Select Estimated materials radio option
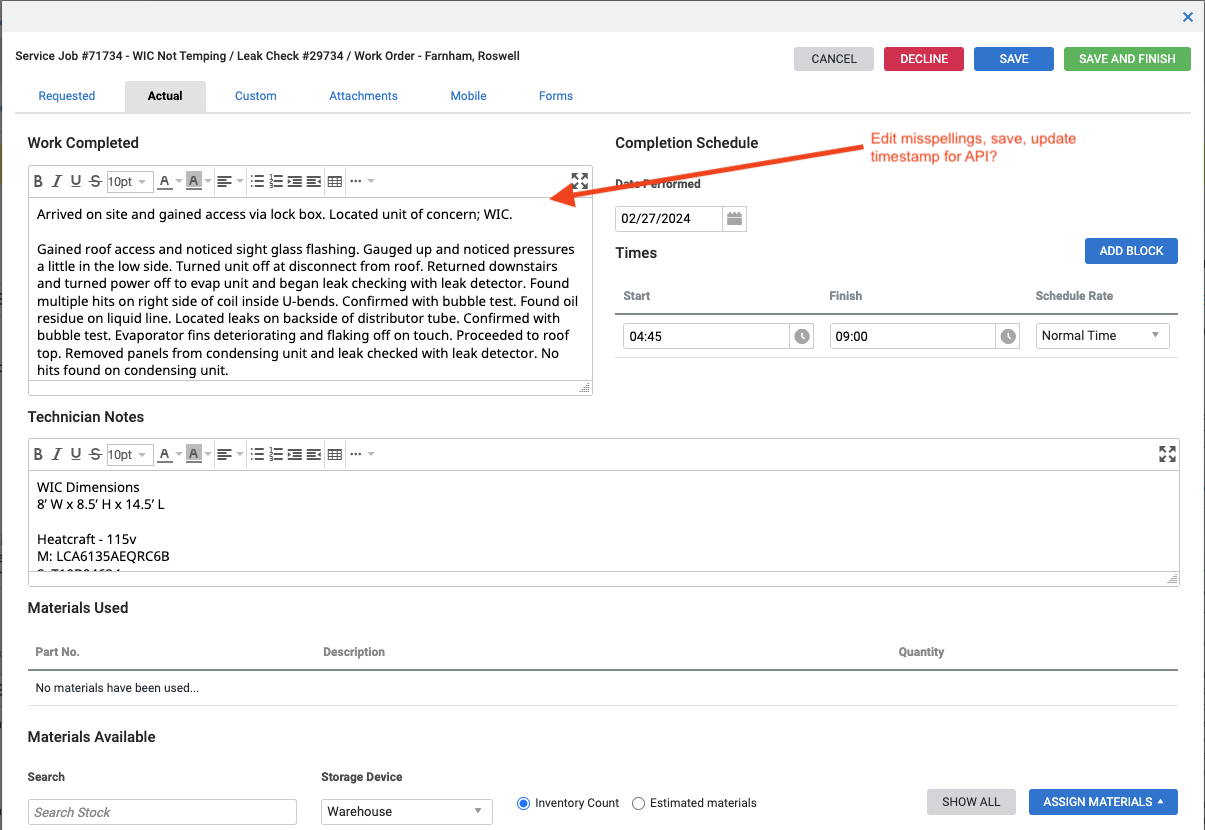Image resolution: width=1205 pixels, height=830 pixels. [638, 803]
